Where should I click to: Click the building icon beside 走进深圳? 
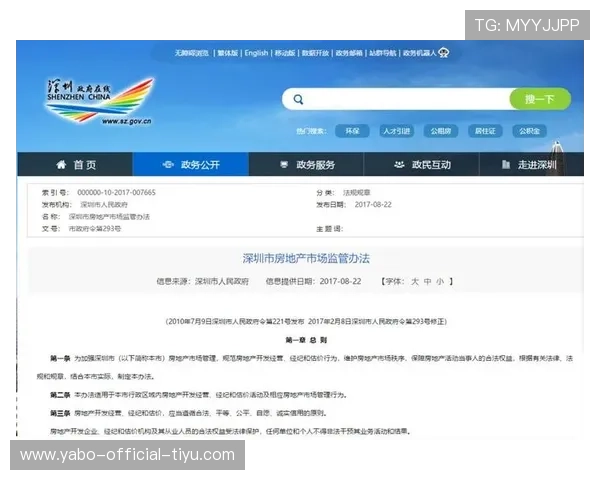tap(506, 165)
